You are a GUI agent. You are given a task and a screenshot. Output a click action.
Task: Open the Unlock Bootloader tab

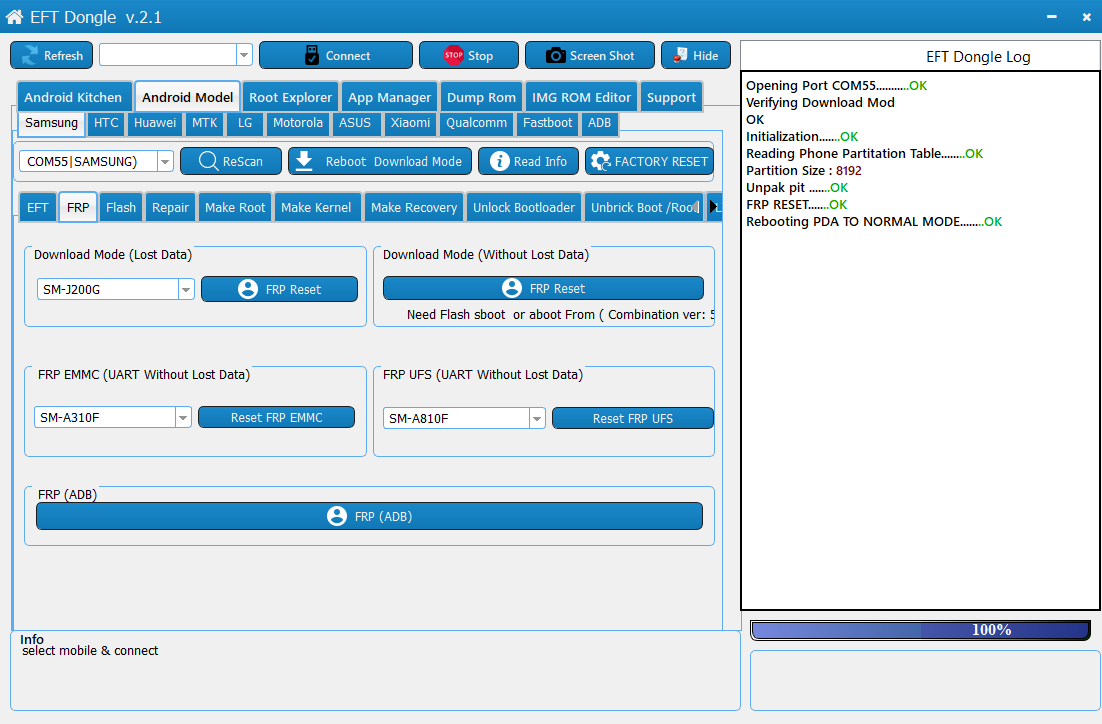[524, 207]
